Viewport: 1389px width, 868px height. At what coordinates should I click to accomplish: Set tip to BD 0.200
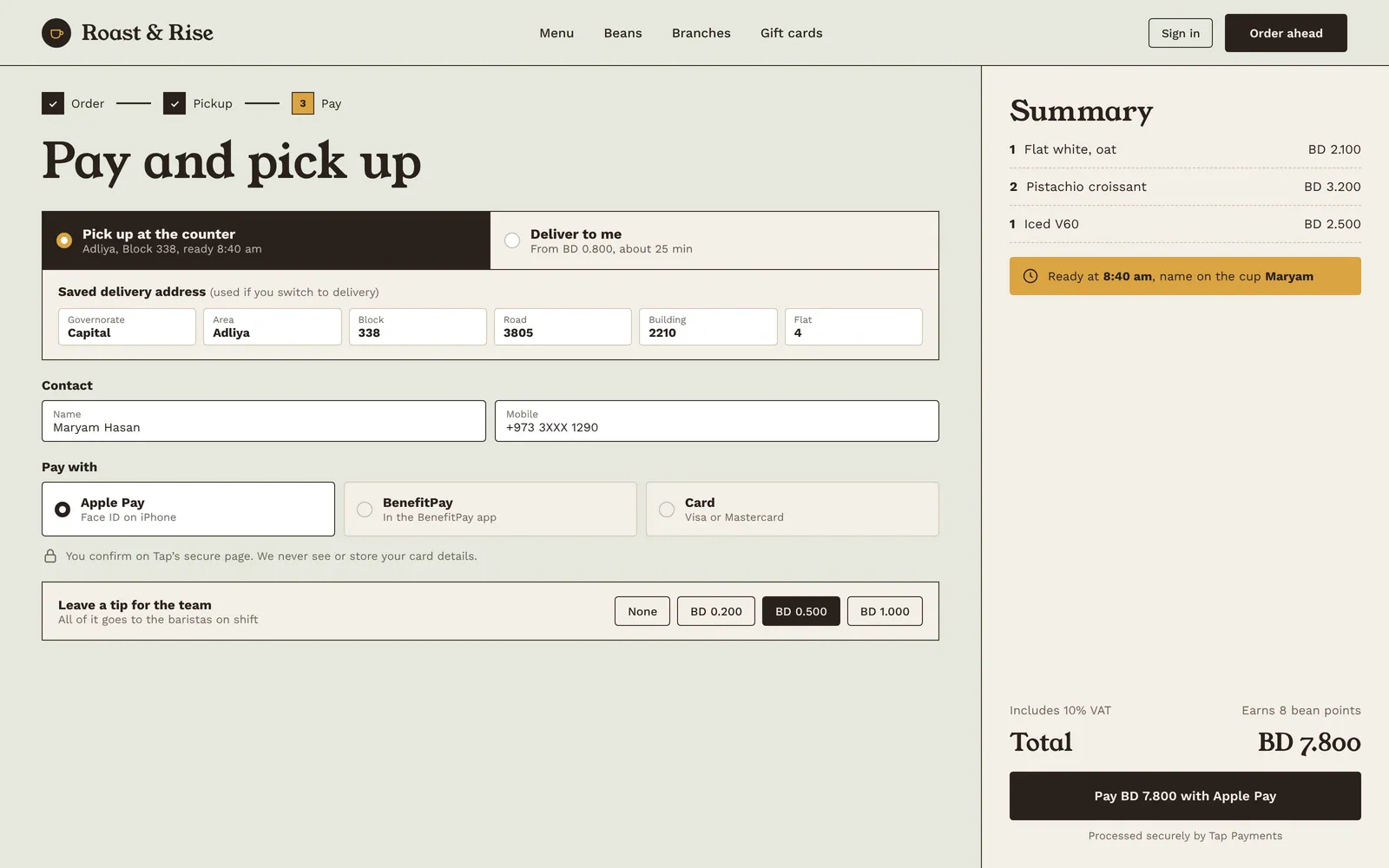click(716, 611)
